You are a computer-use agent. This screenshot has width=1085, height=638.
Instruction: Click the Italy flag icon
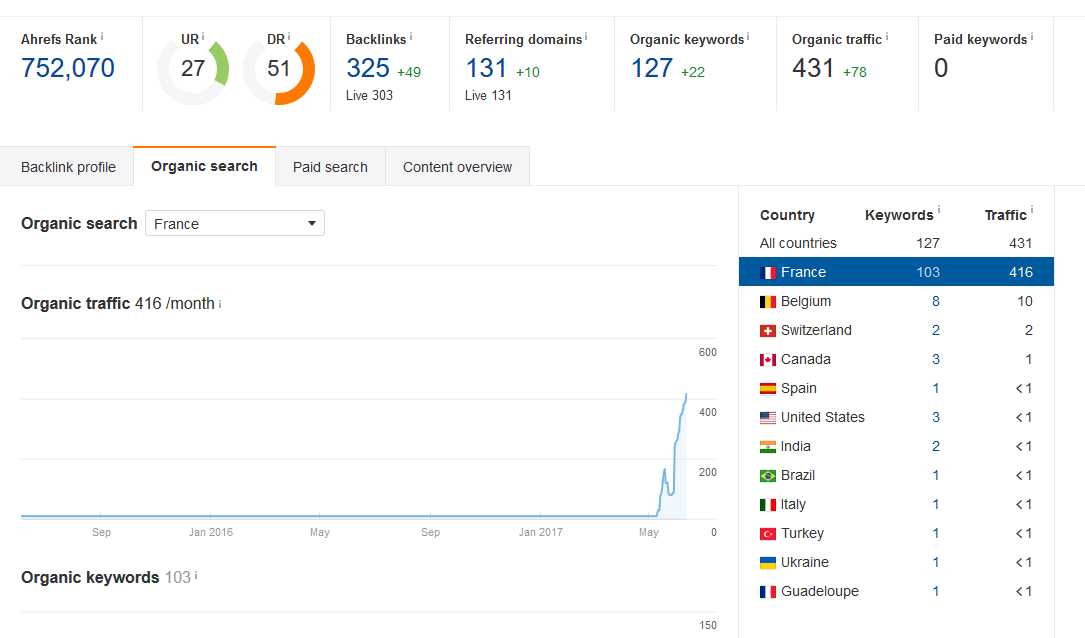coord(768,505)
